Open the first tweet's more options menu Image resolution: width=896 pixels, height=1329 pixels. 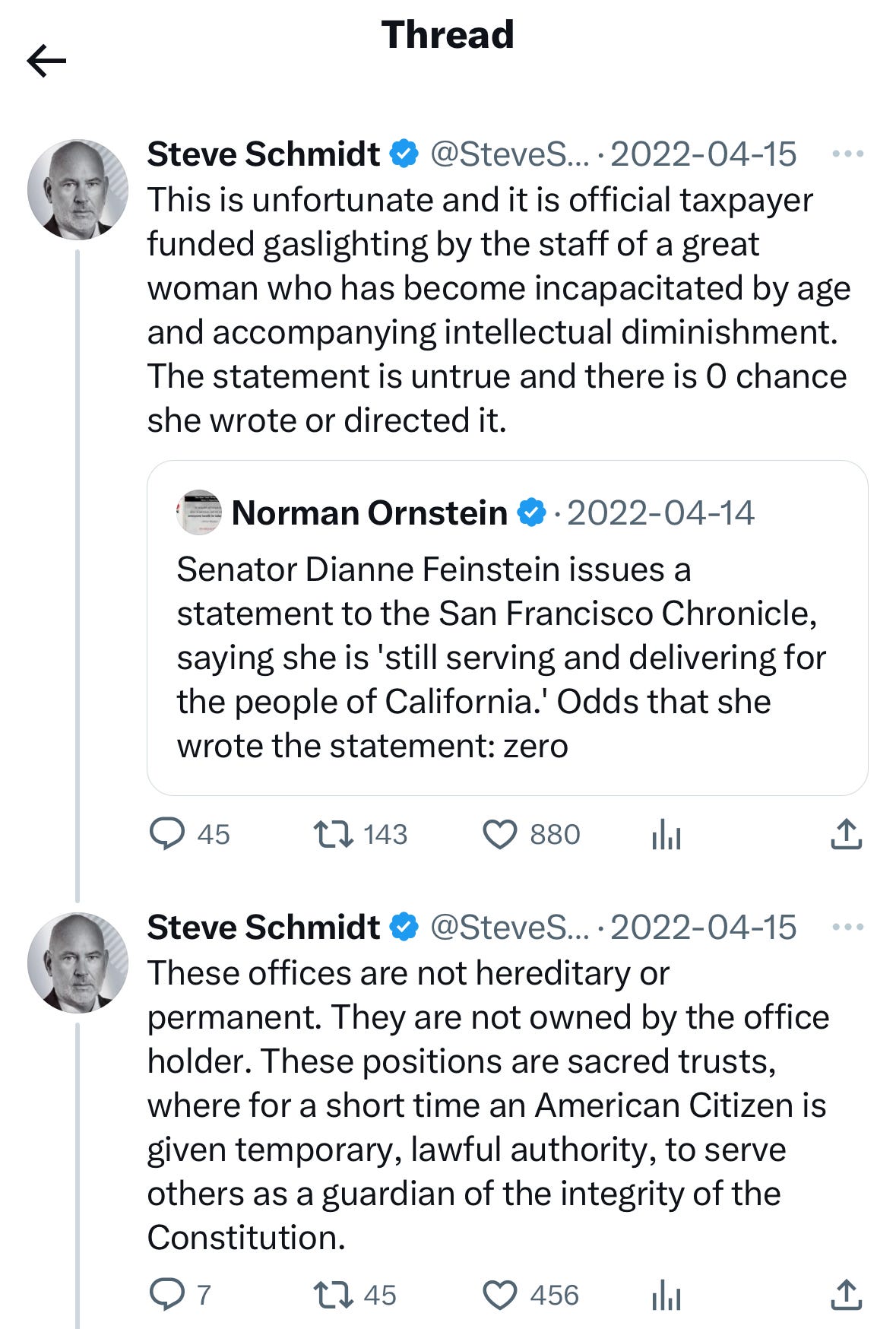point(847,154)
